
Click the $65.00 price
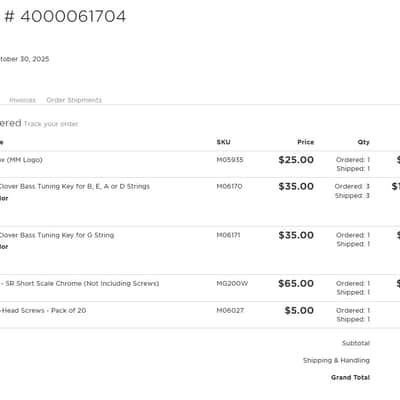tap(296, 283)
